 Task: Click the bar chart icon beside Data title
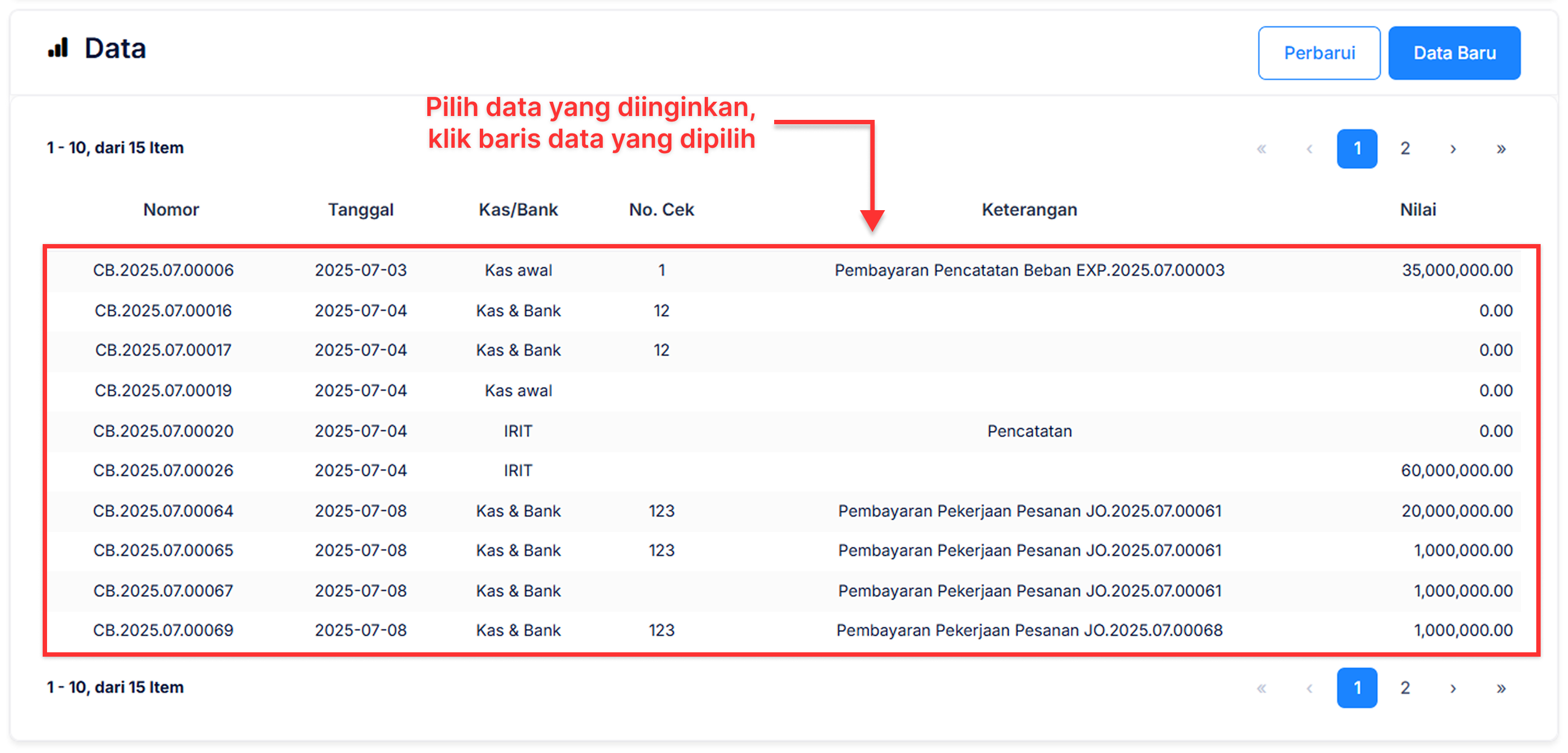(58, 48)
